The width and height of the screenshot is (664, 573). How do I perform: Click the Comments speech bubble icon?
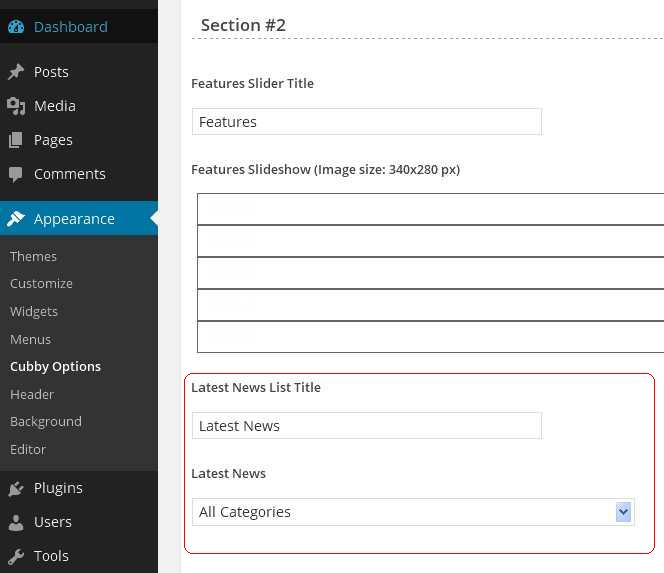click(x=16, y=174)
